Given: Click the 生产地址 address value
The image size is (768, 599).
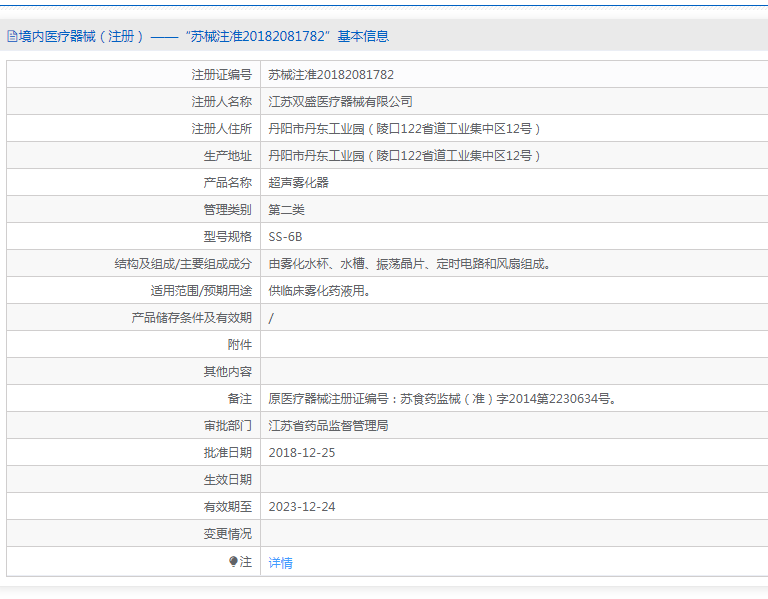Looking at the screenshot, I should click(404, 156).
